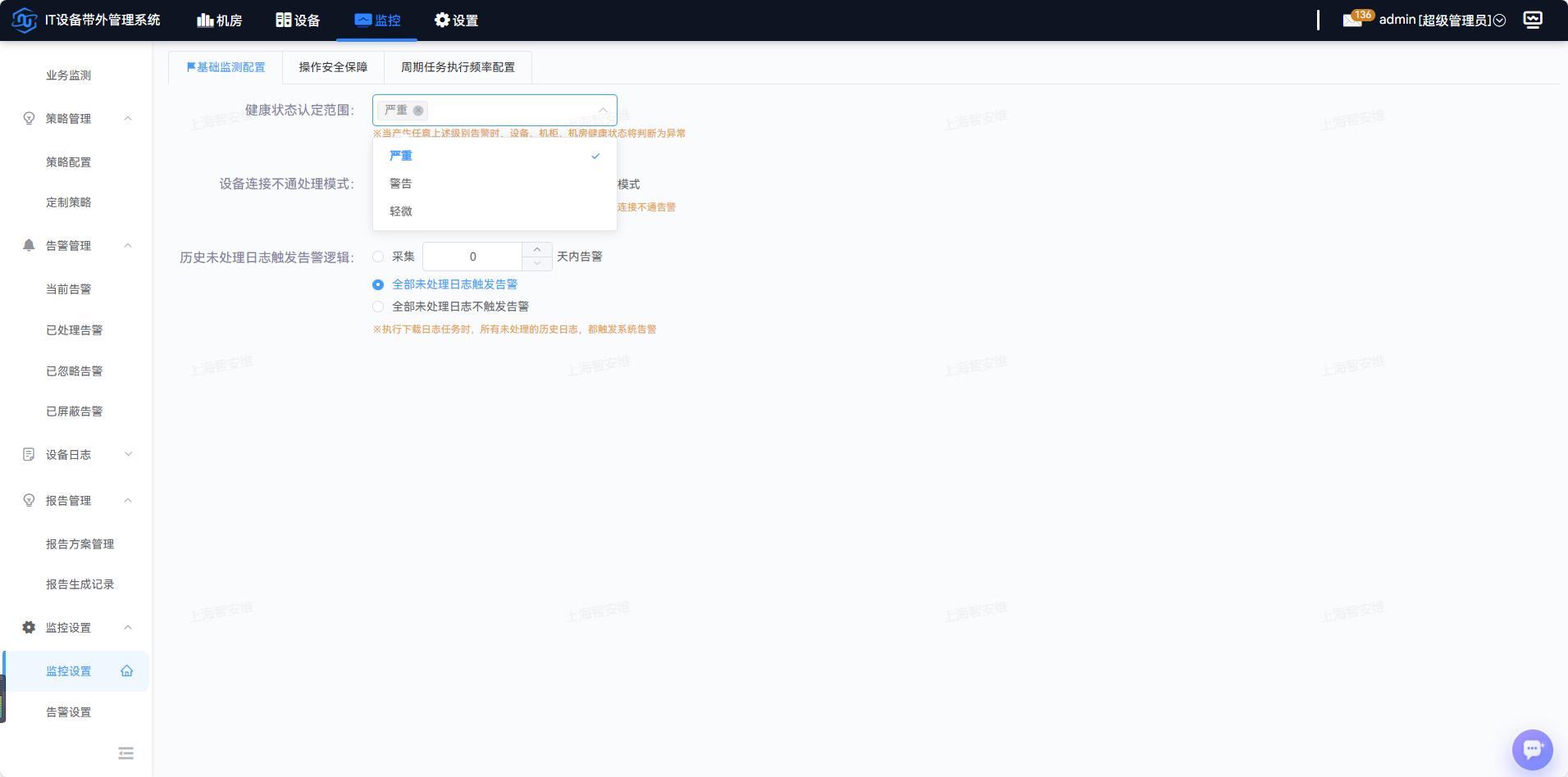Click the document icon next to 设备日志
Screen dimensions: 1568x777
tap(29, 454)
